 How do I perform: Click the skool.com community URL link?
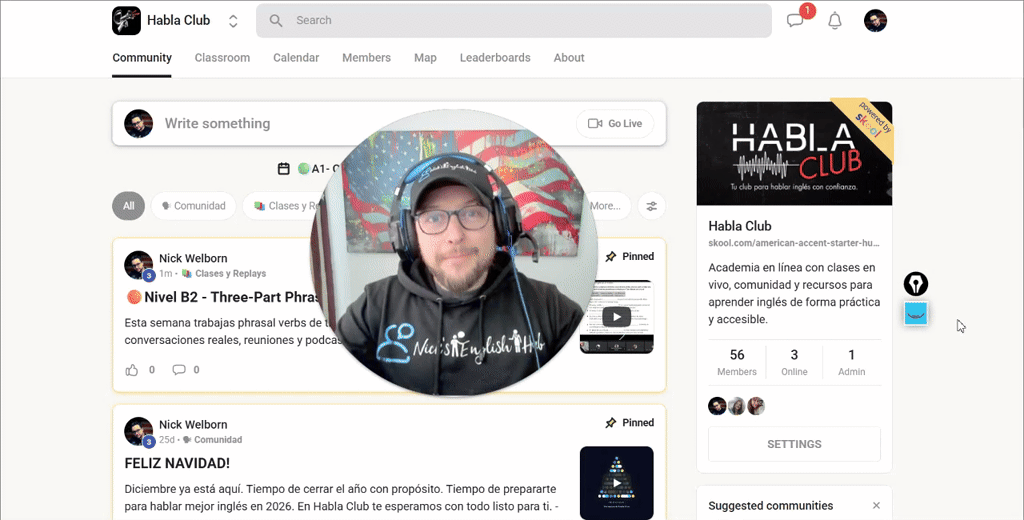[x=794, y=243]
